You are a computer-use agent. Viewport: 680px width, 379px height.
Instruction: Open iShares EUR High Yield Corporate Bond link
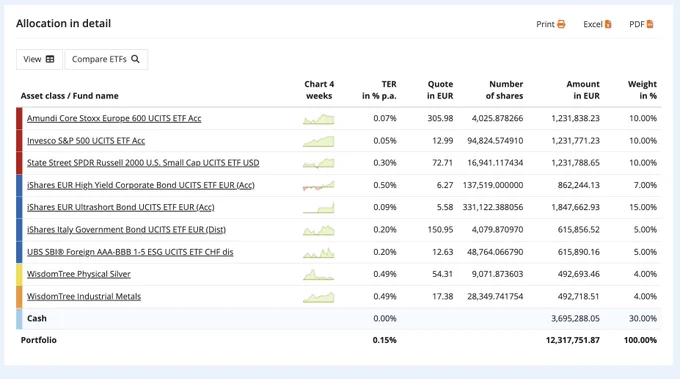(141, 186)
